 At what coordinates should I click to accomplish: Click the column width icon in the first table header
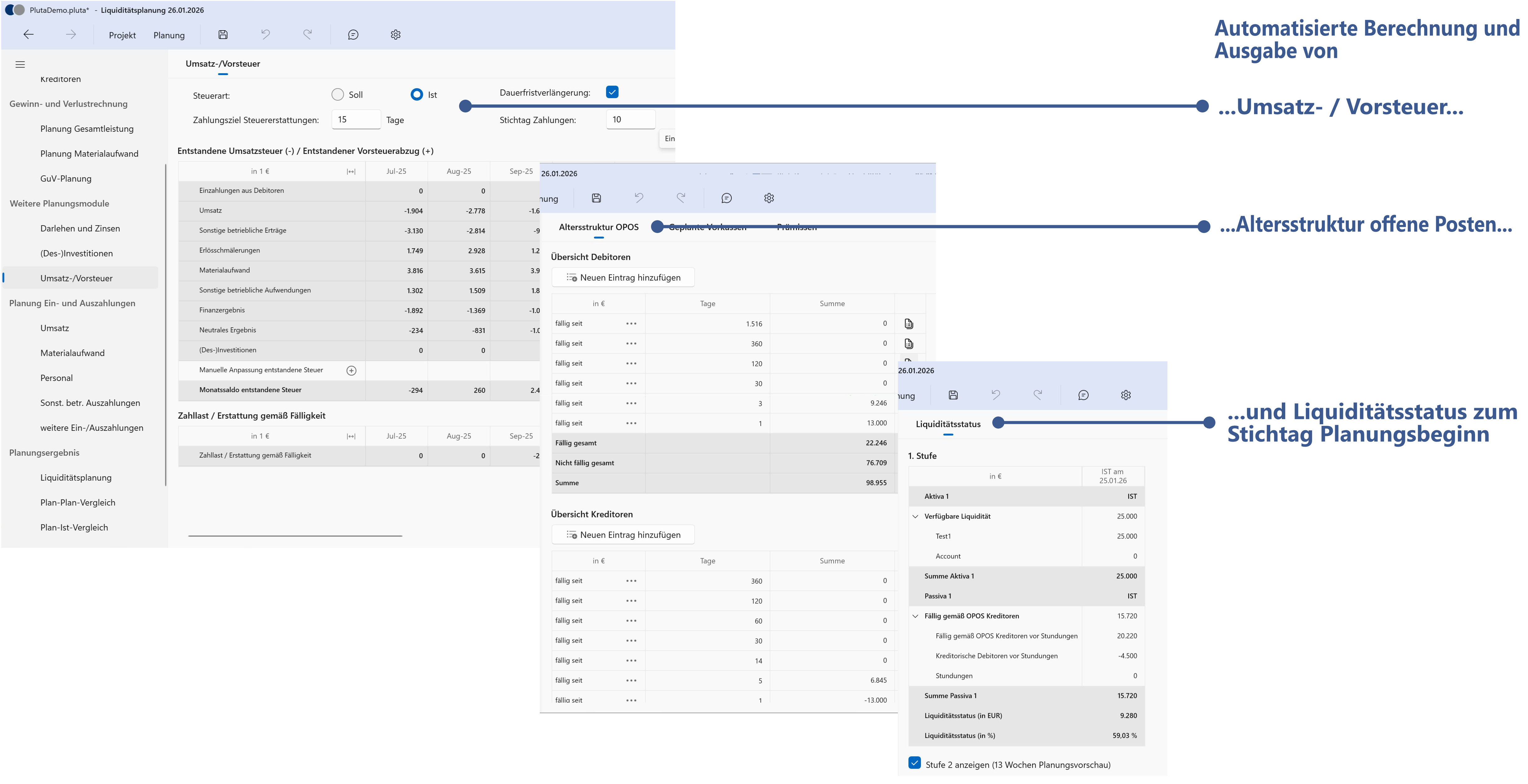[x=351, y=171]
